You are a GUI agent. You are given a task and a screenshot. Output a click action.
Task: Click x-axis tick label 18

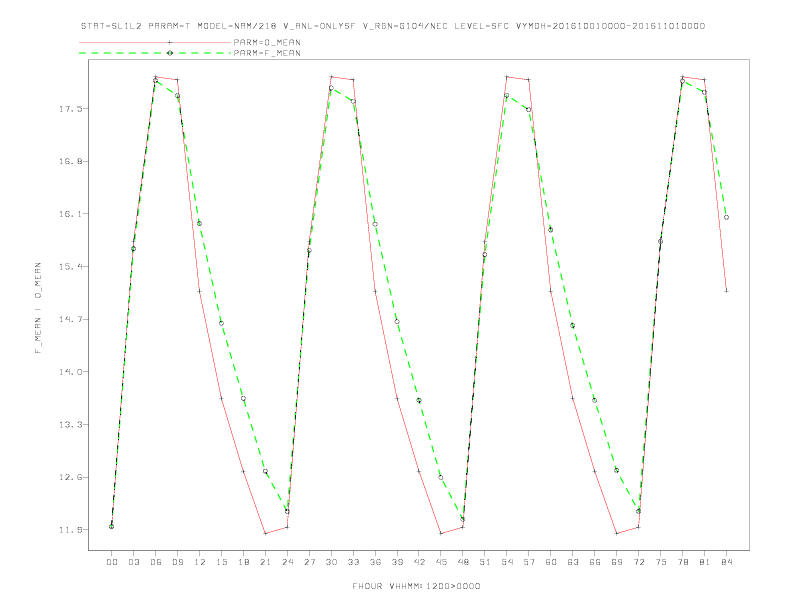click(x=243, y=562)
